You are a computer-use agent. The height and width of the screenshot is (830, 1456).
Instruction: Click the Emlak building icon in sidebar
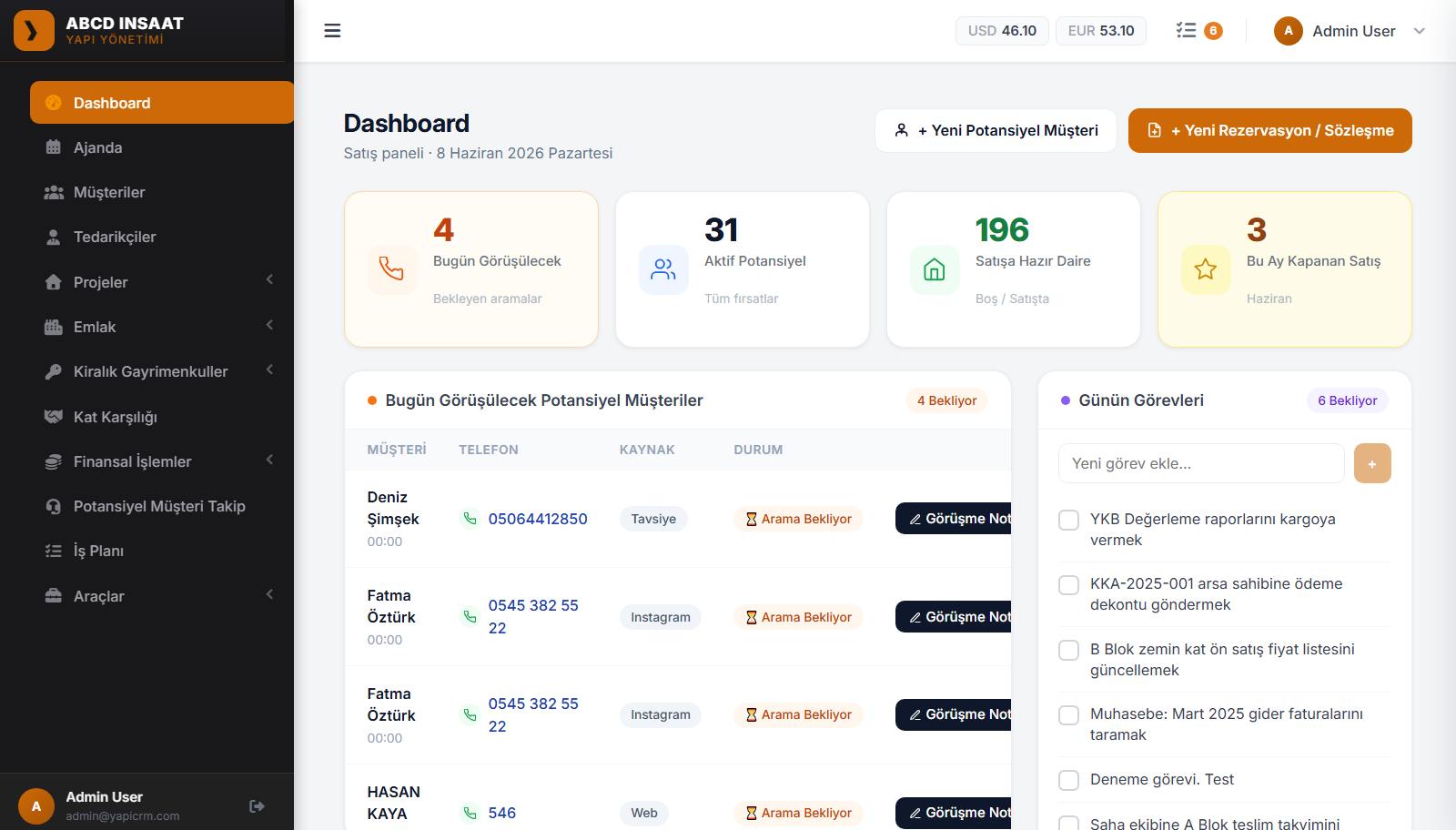[54, 327]
